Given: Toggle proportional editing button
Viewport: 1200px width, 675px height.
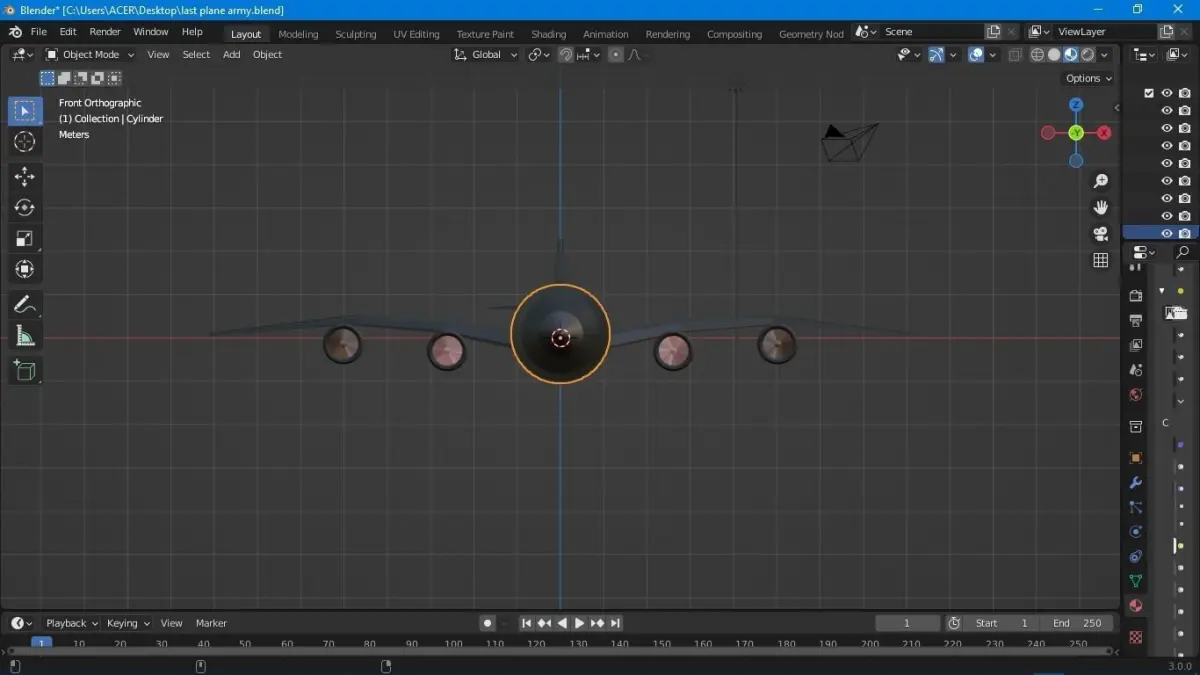Looking at the screenshot, I should [616, 55].
